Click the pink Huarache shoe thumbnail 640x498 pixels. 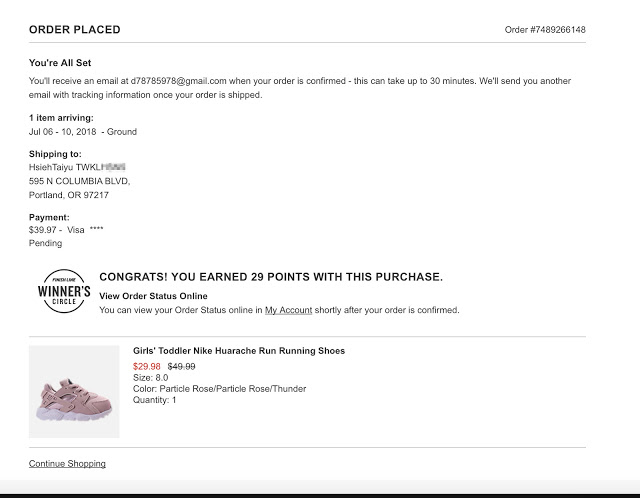(x=74, y=391)
